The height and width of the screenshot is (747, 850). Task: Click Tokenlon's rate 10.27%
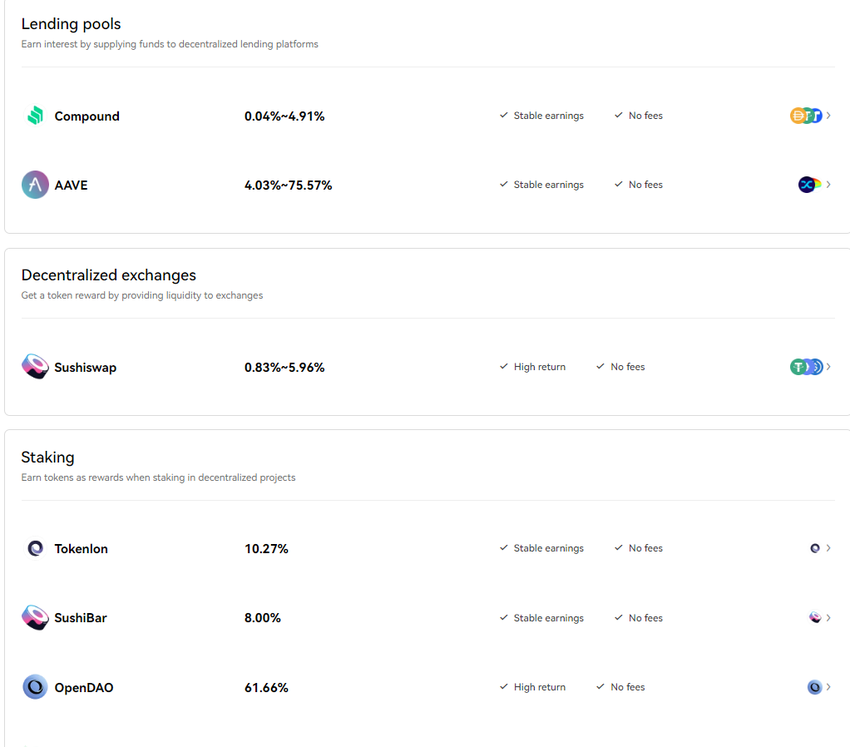tap(266, 549)
